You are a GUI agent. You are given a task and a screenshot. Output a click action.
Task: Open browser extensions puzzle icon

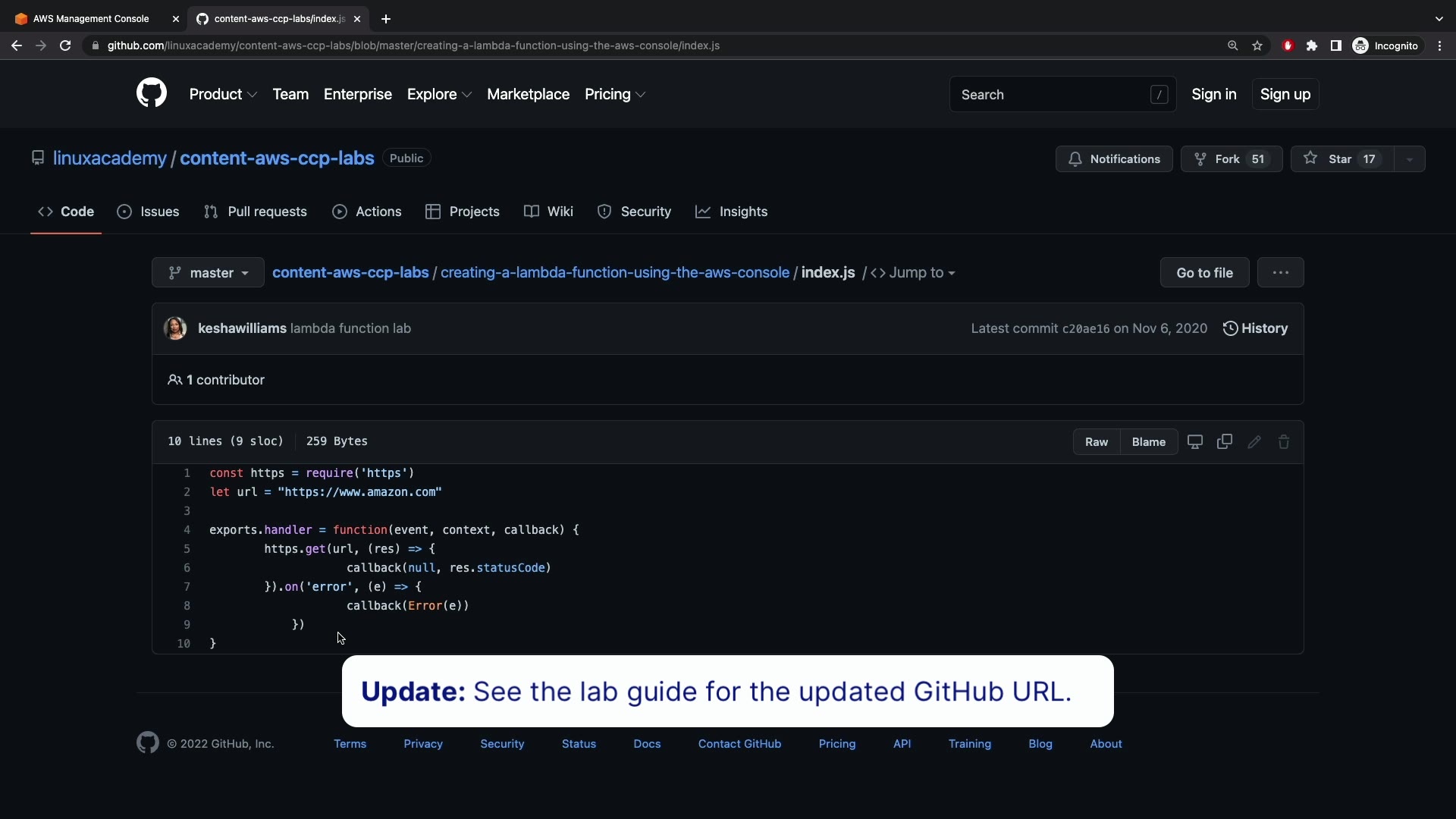1312,45
